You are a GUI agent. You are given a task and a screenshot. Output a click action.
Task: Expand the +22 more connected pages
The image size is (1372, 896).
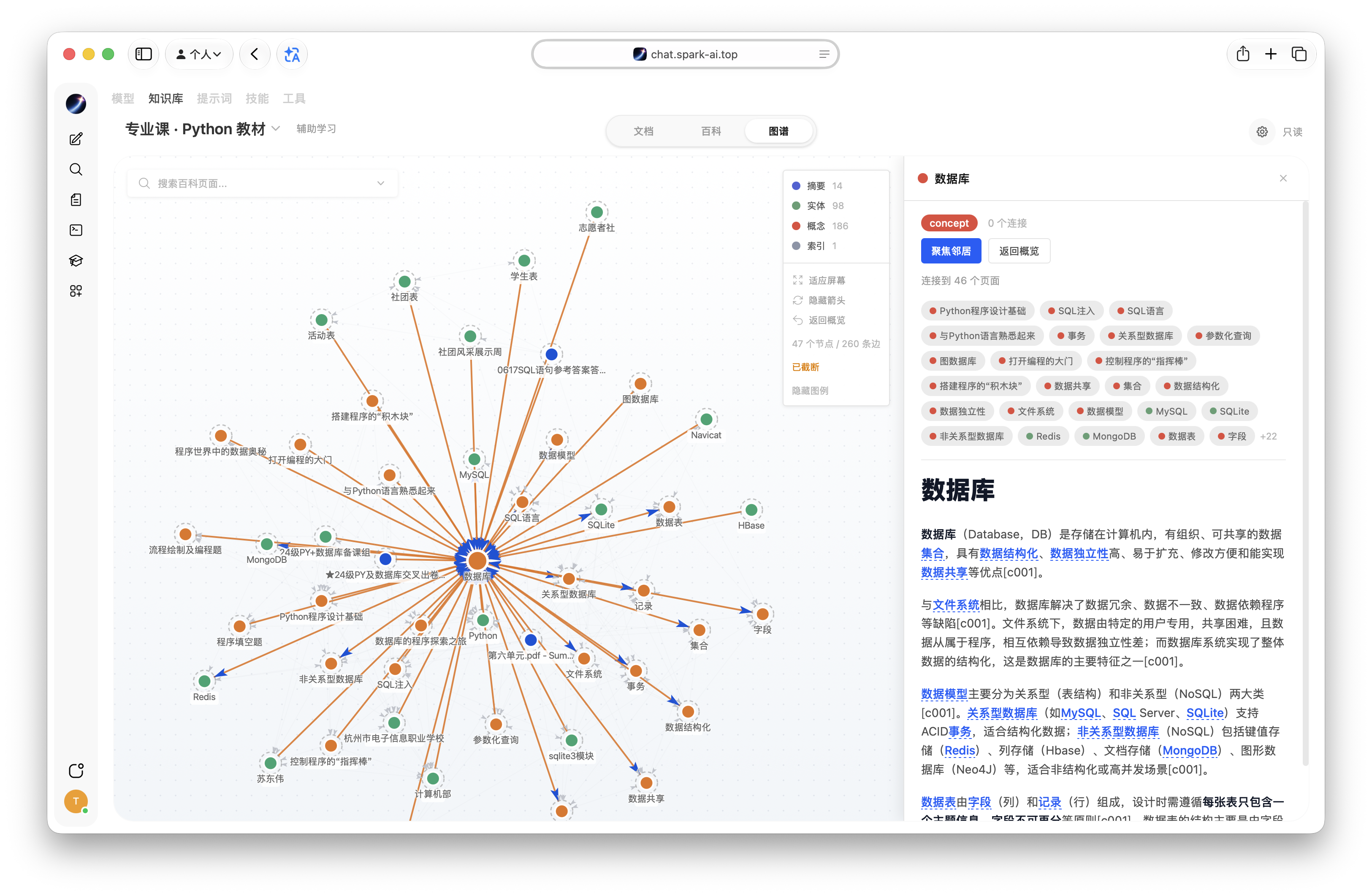1268,437
